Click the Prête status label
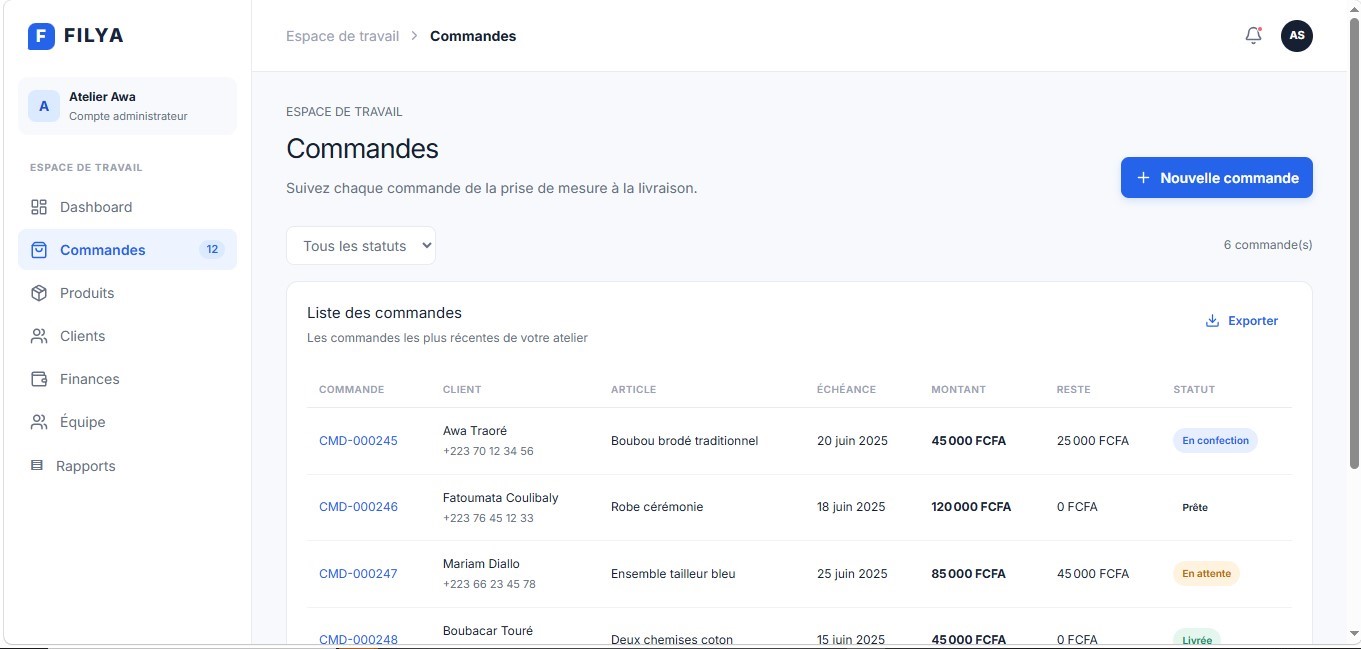 1195,507
